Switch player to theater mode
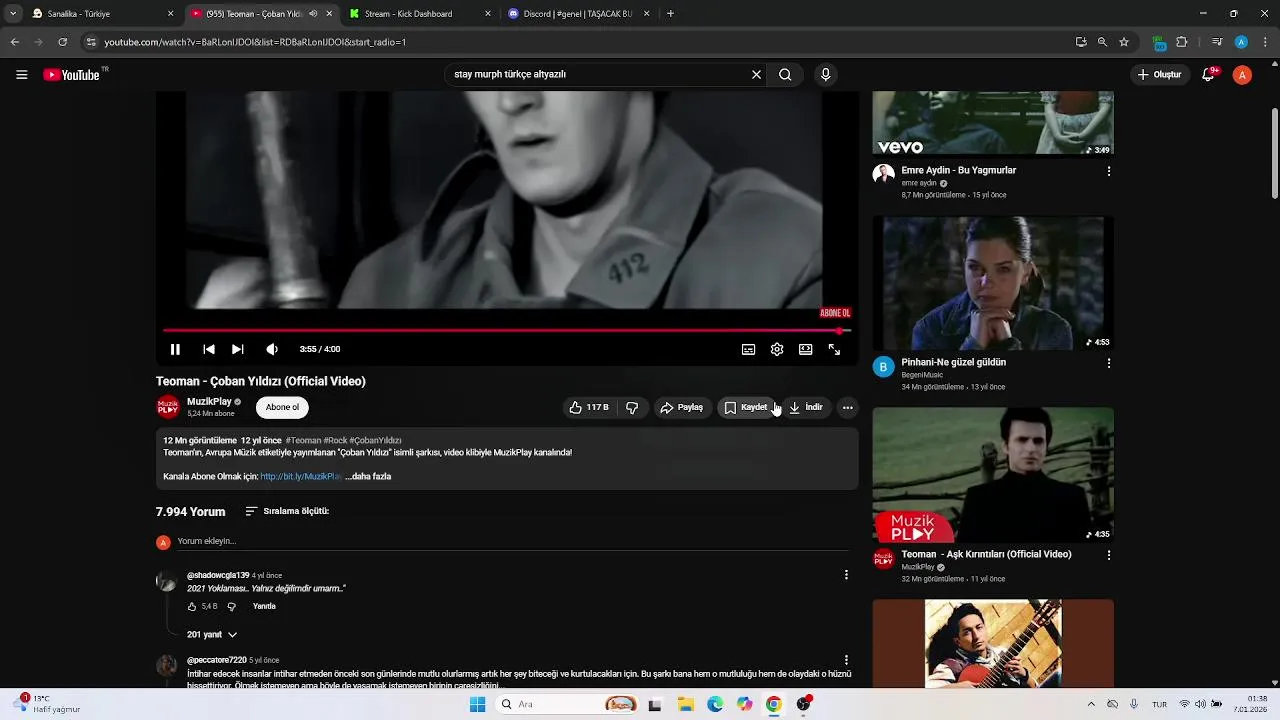1280x720 pixels. coord(805,349)
